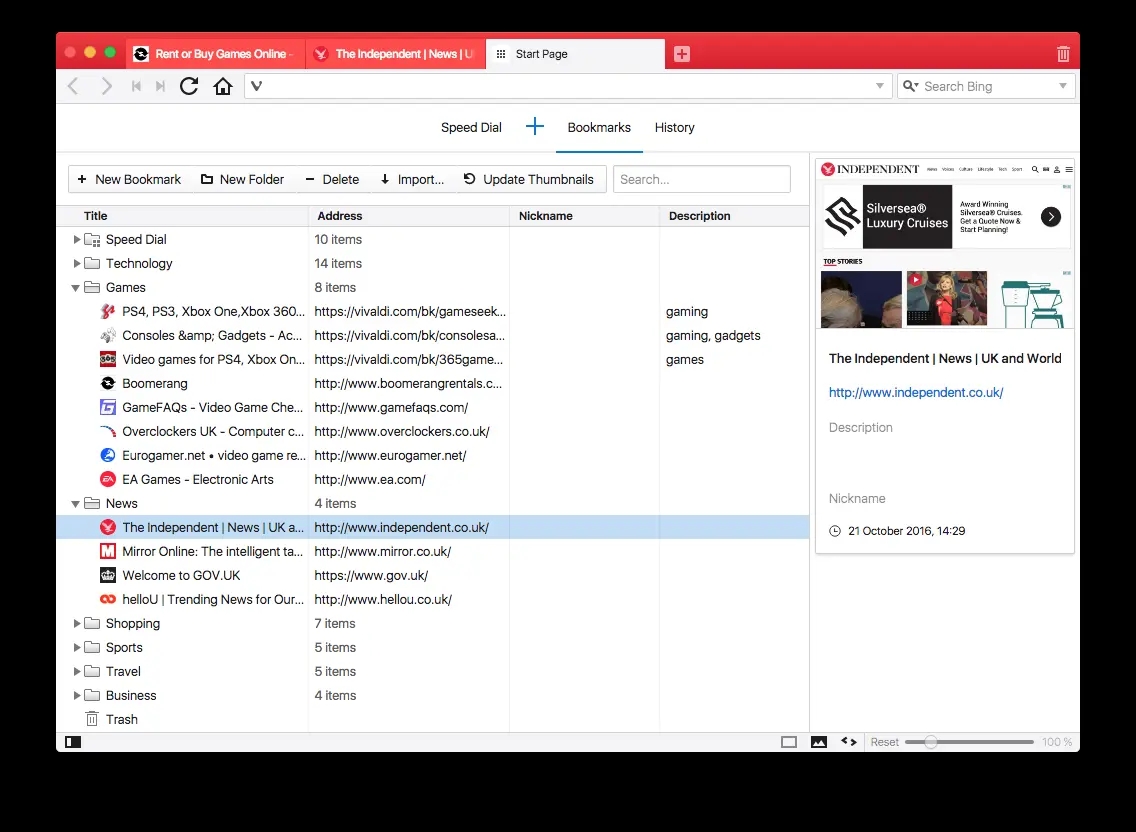
Task: Click the Fast Forward navigation icon
Action: (x=160, y=86)
